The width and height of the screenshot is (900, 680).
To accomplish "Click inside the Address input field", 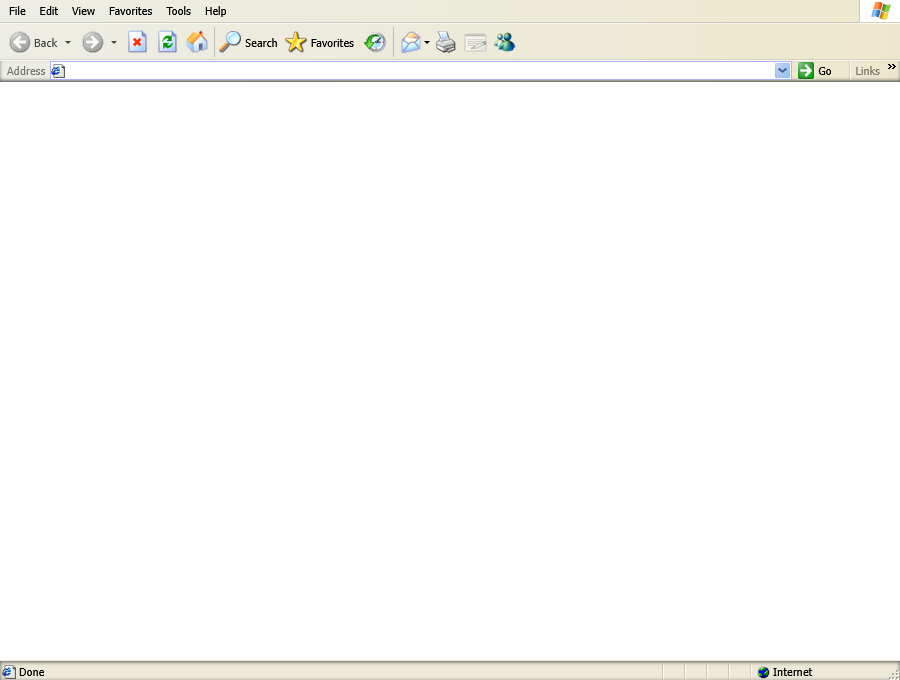I will pyautogui.click(x=400, y=71).
